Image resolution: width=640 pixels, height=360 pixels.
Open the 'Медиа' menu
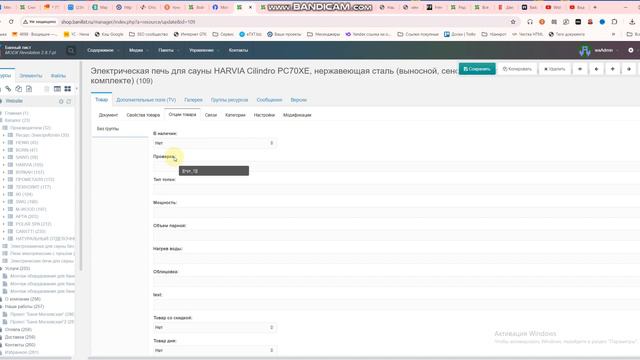pos(138,50)
